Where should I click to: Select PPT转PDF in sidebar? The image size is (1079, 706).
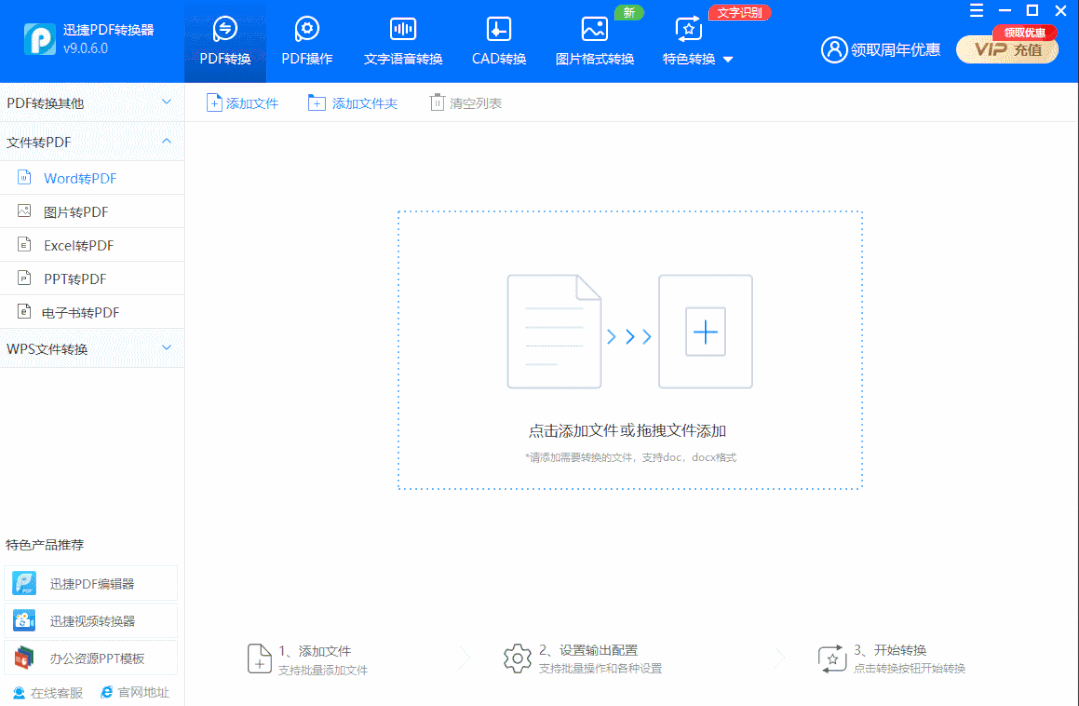92,279
